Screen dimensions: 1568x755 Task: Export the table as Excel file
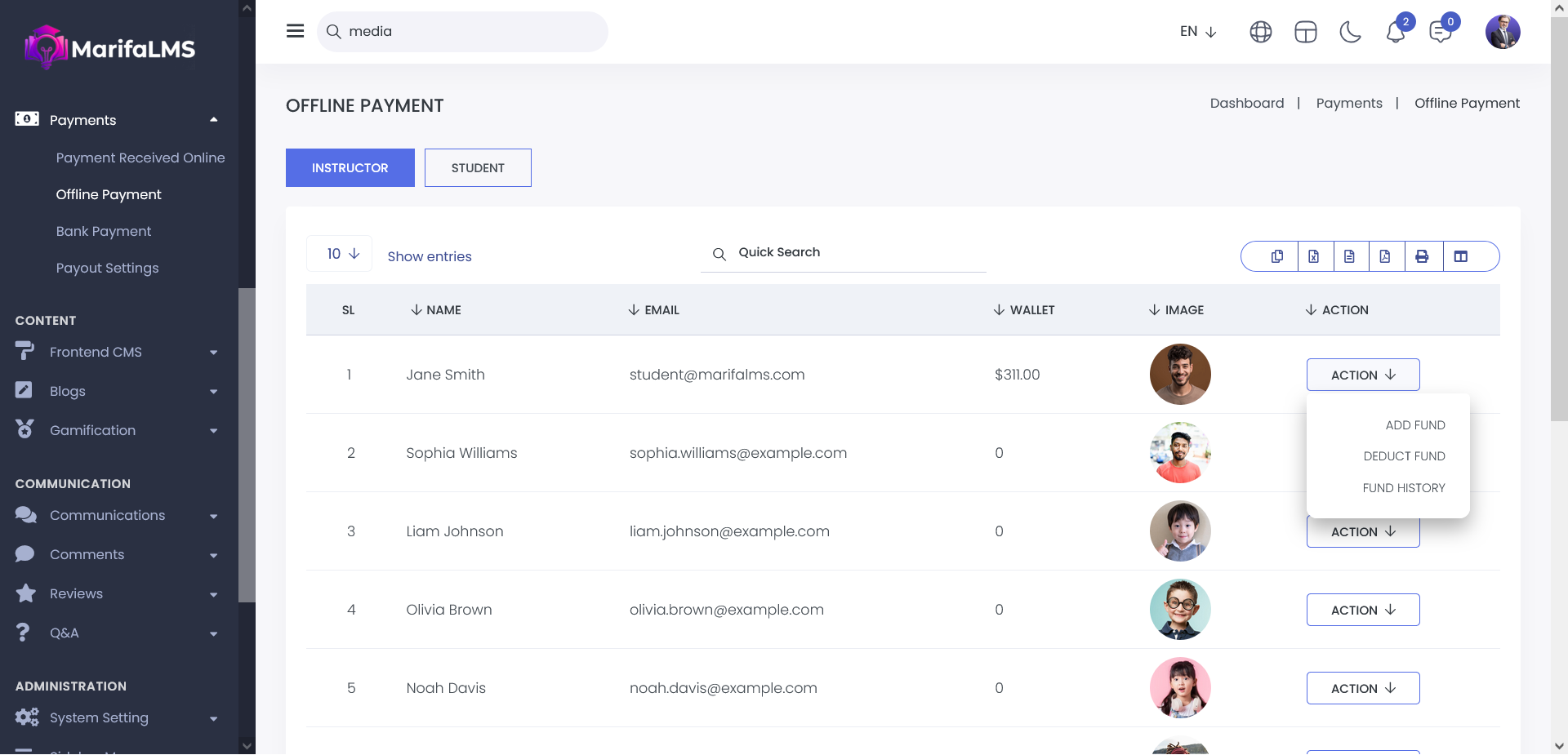[1313, 256]
